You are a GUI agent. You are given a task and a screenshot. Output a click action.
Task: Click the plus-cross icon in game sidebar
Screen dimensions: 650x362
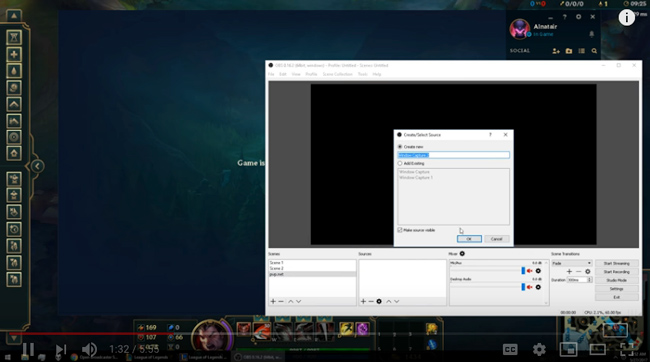14,54
